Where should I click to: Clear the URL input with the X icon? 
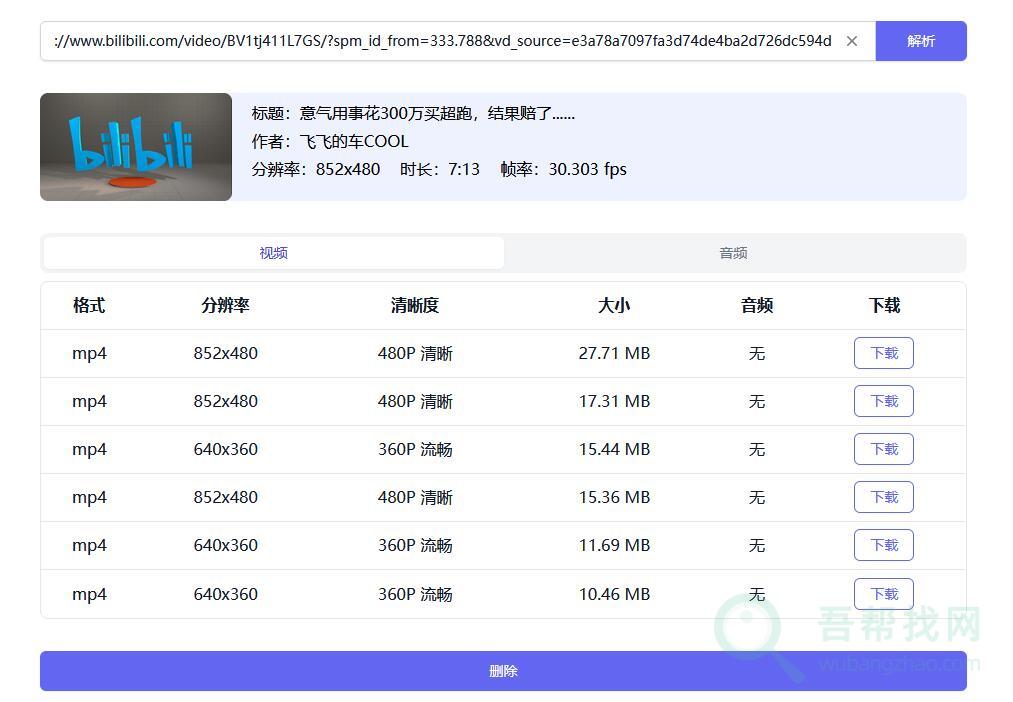851,41
